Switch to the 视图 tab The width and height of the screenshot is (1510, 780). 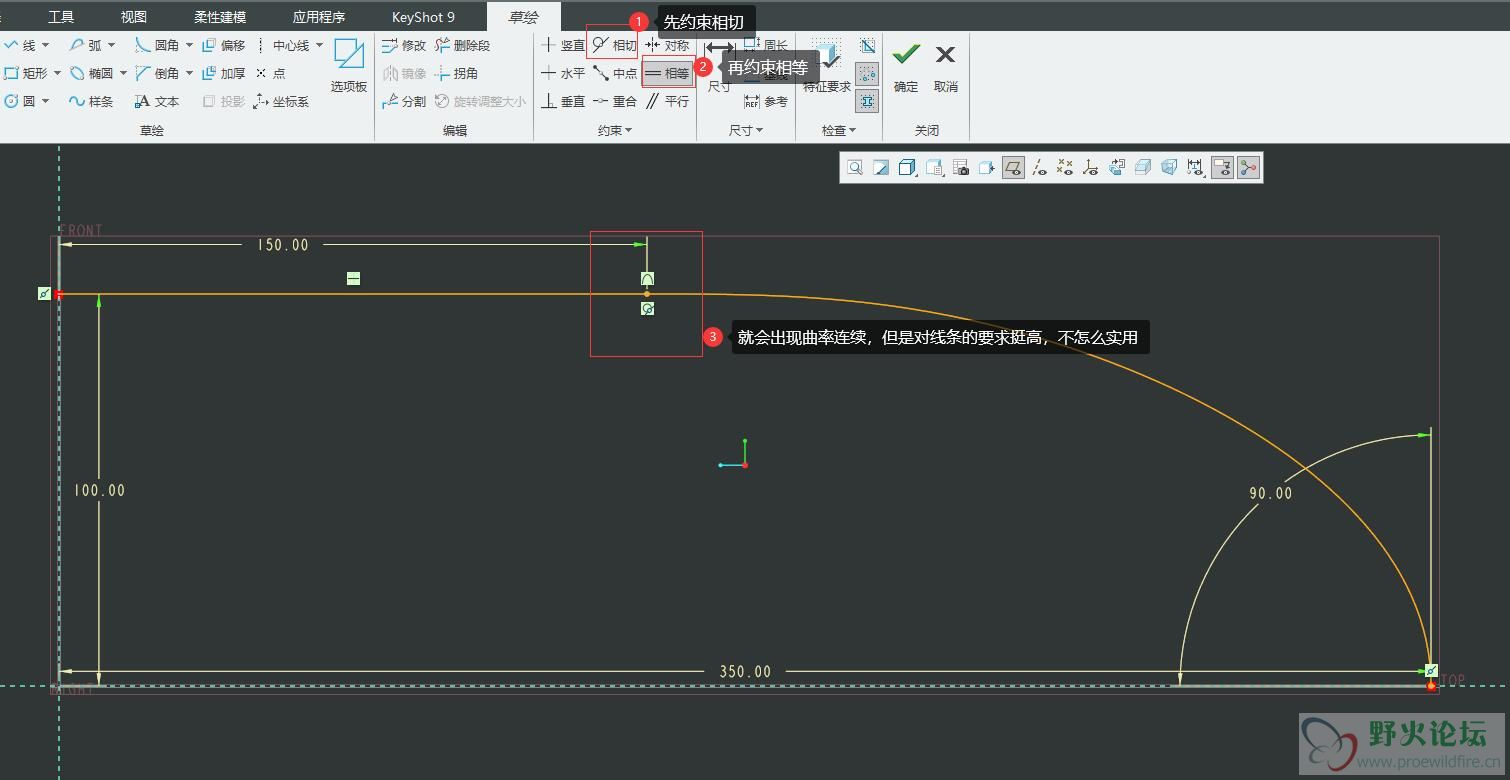(x=133, y=17)
